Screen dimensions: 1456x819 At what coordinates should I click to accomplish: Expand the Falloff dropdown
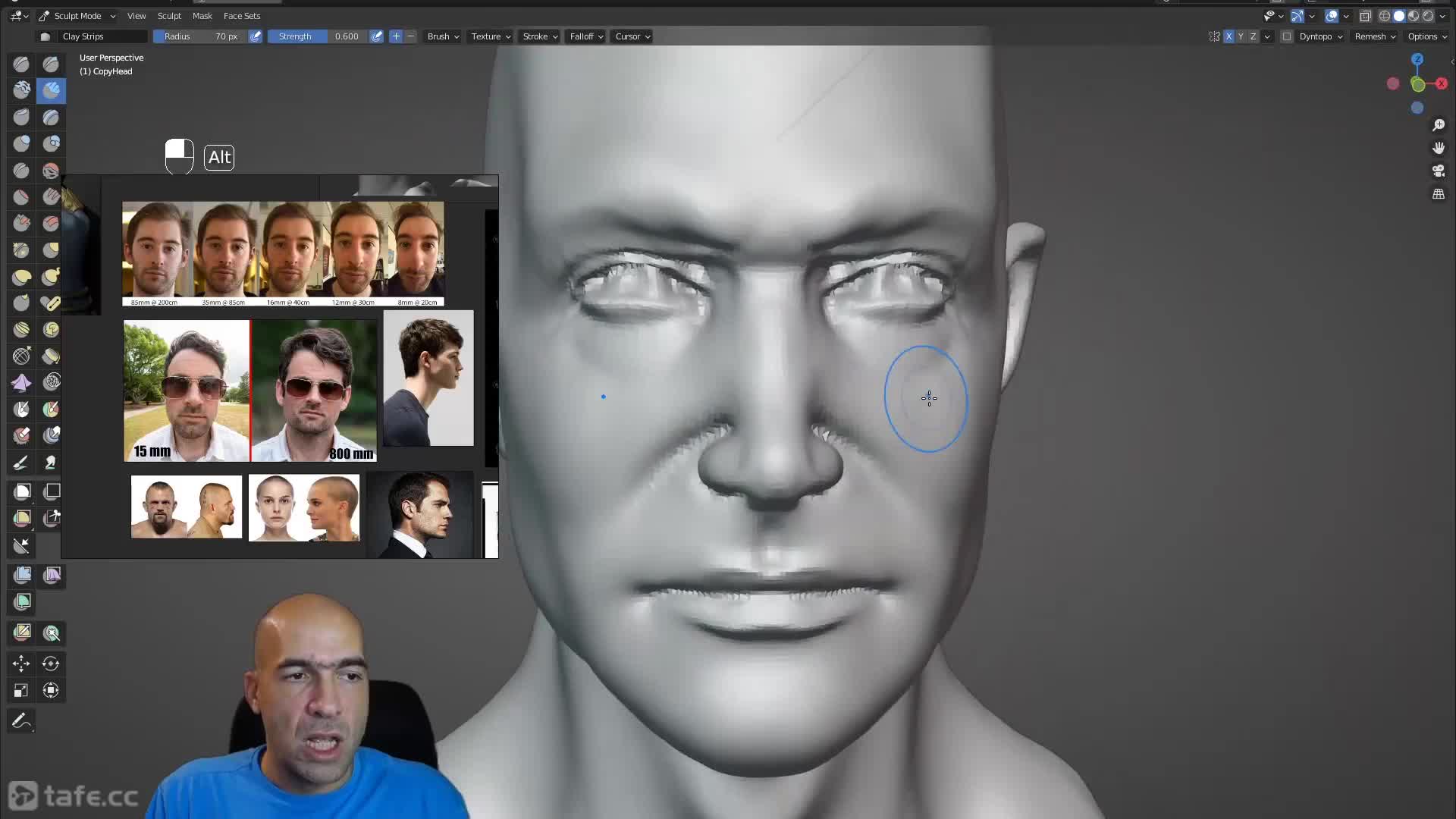click(586, 36)
